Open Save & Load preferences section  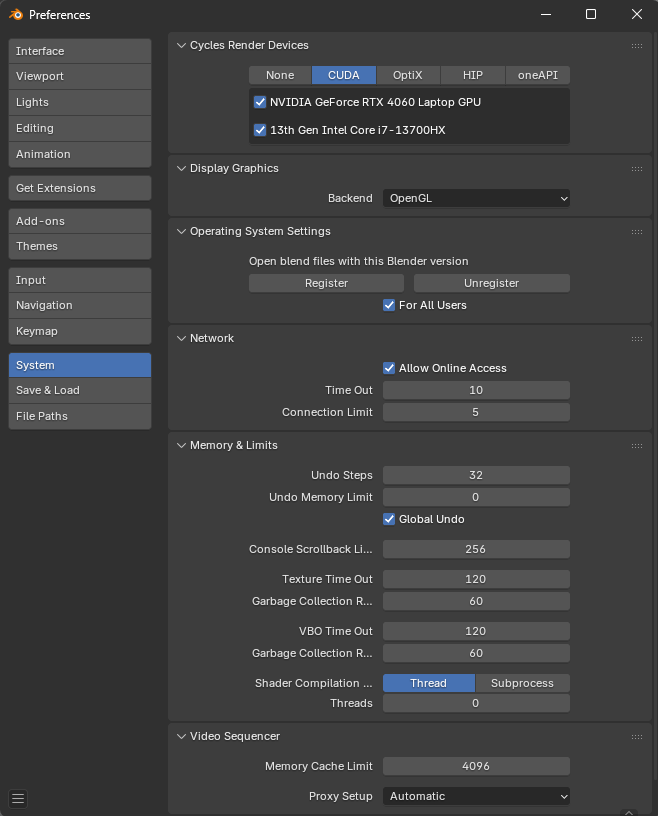80,390
